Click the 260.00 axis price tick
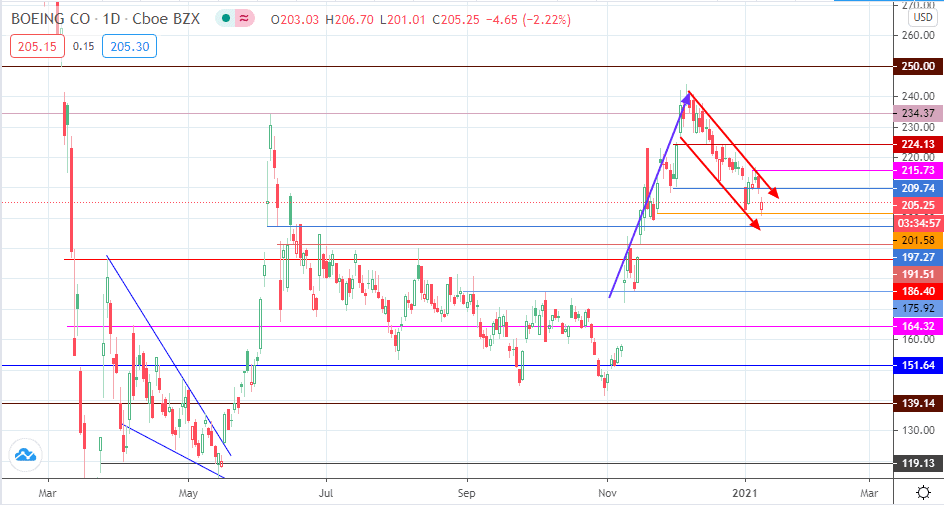The width and height of the screenshot is (944, 505). 918,35
